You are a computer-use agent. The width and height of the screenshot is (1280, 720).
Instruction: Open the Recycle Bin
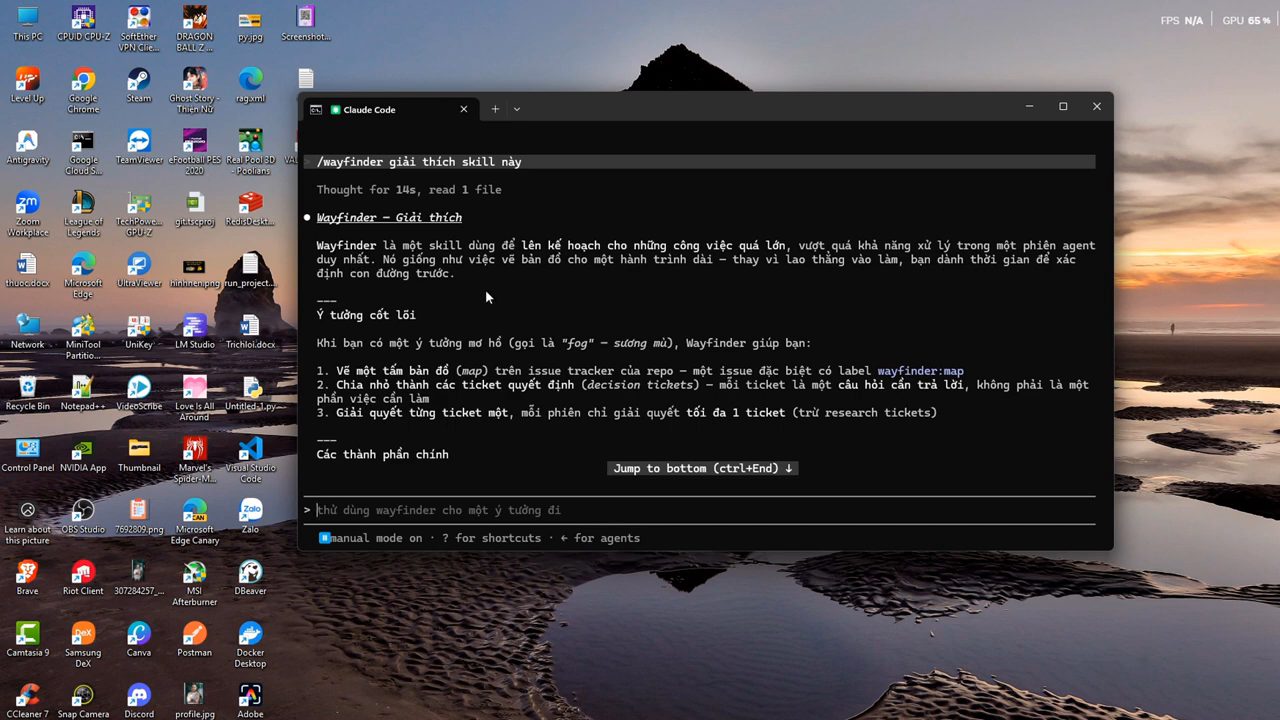click(x=27, y=394)
